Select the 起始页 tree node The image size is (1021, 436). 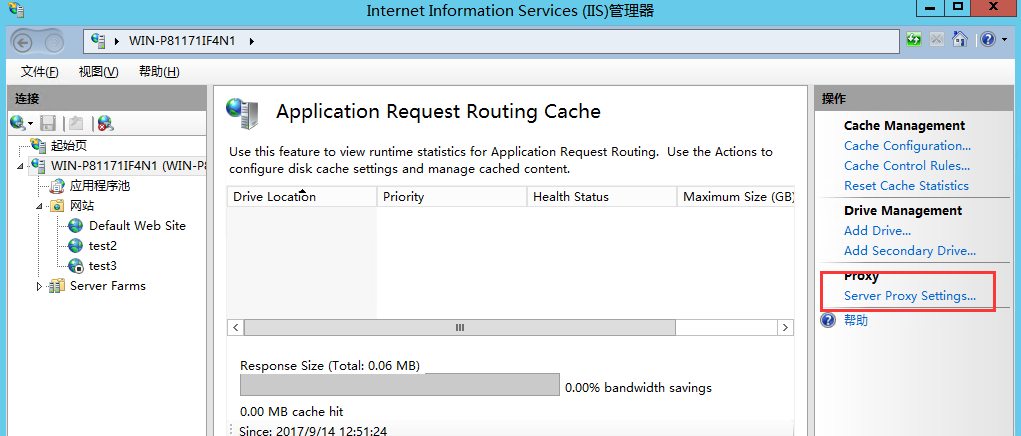coord(68,146)
